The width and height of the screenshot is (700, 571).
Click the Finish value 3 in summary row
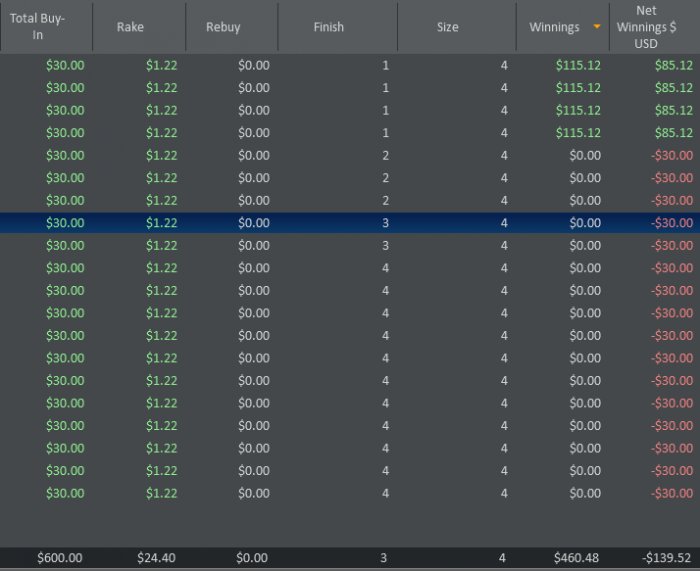(x=383, y=558)
